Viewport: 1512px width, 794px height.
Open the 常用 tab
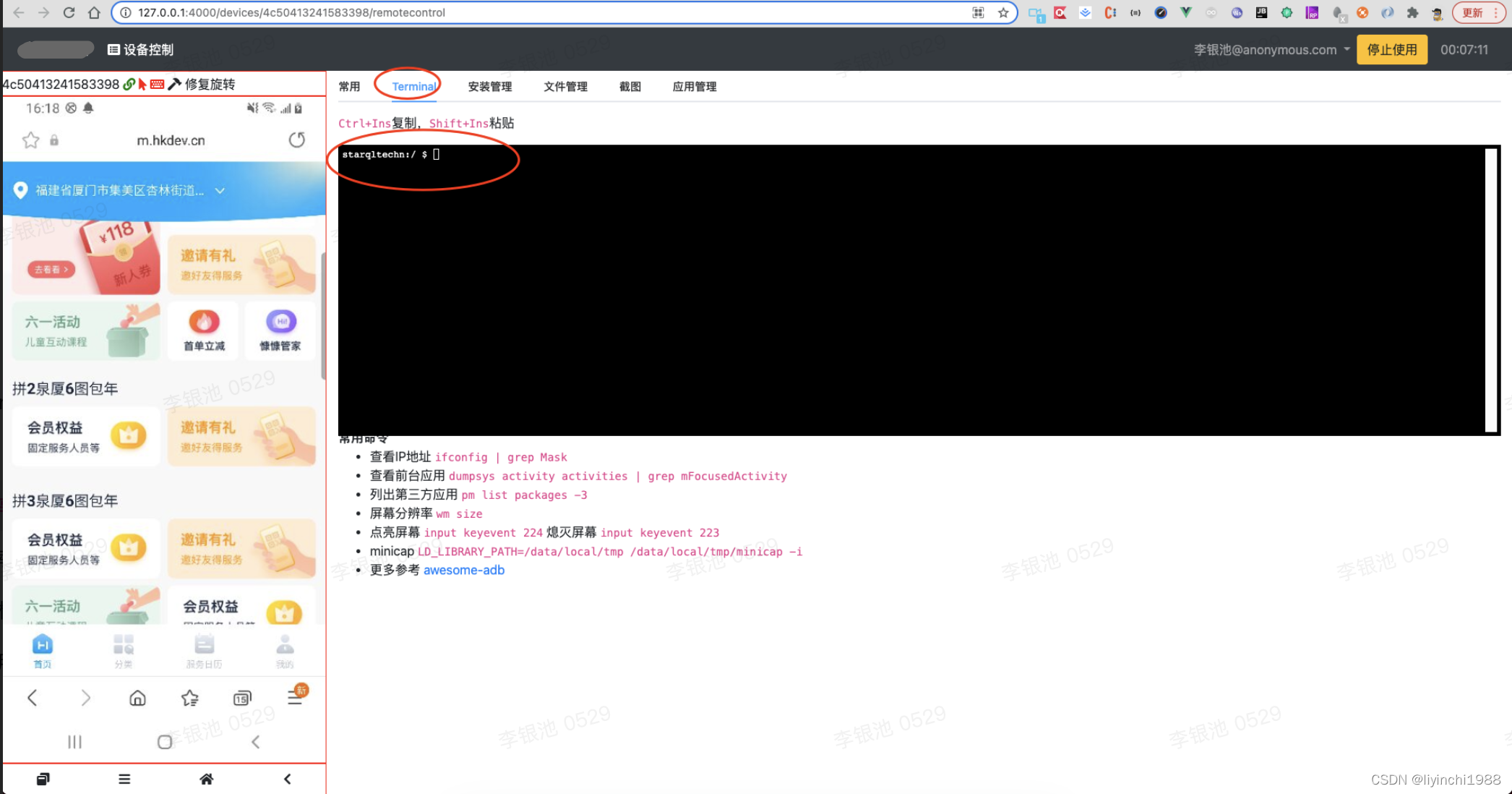click(x=349, y=87)
